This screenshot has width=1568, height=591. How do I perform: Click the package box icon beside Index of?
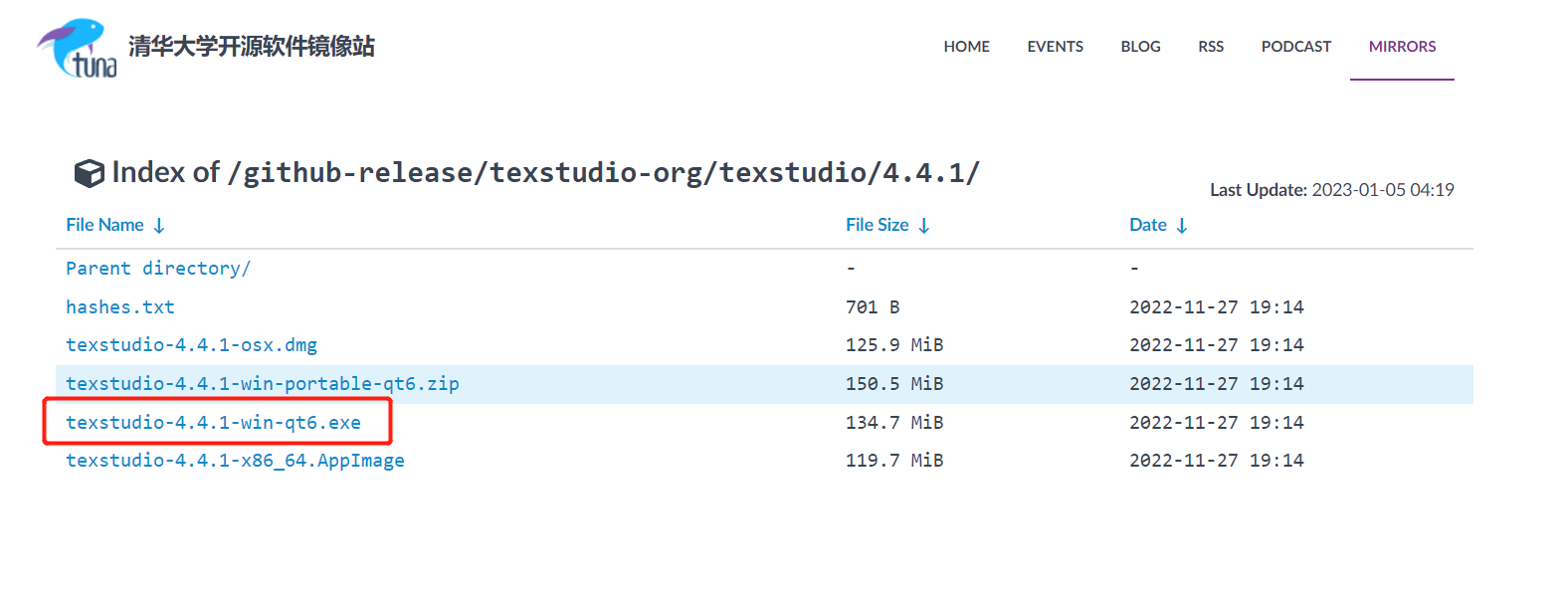click(89, 173)
